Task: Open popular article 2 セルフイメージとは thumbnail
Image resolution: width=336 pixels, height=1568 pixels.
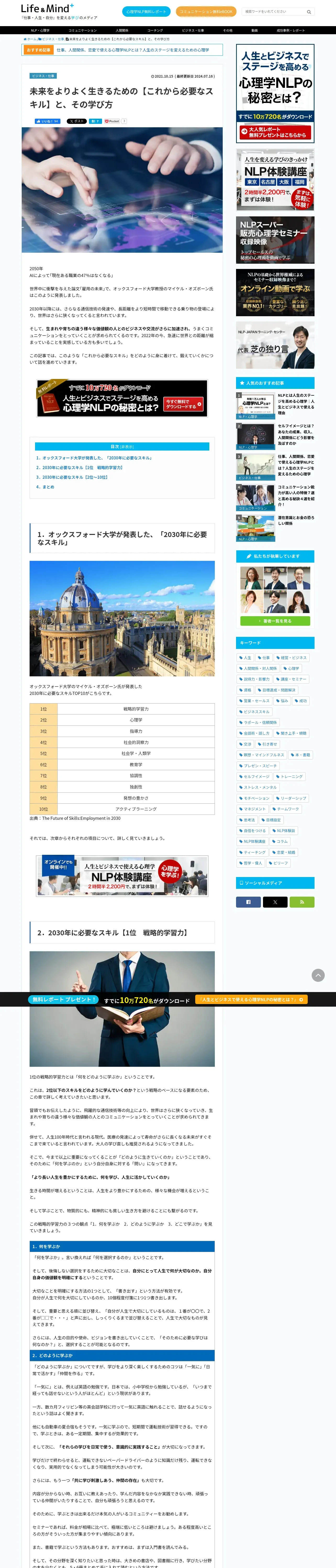Action: [x=255, y=436]
